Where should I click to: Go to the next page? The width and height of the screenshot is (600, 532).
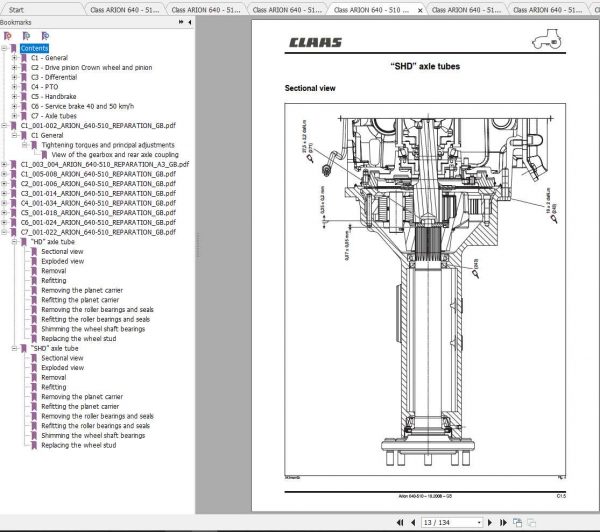tap(490, 522)
